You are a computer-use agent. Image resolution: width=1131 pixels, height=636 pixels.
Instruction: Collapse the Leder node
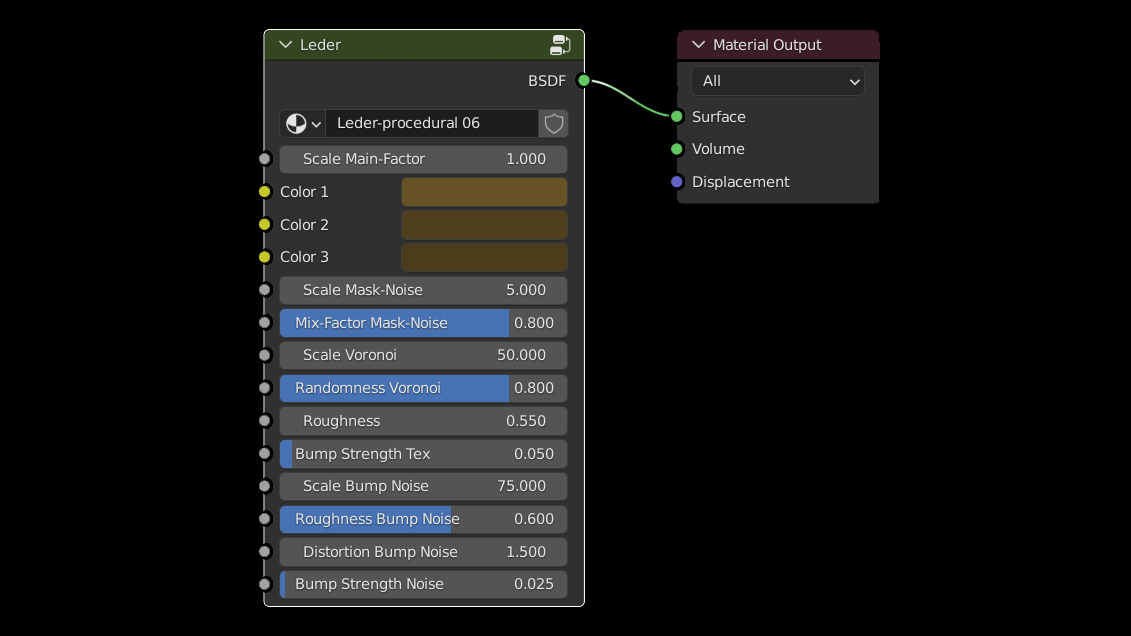pyautogui.click(x=286, y=45)
